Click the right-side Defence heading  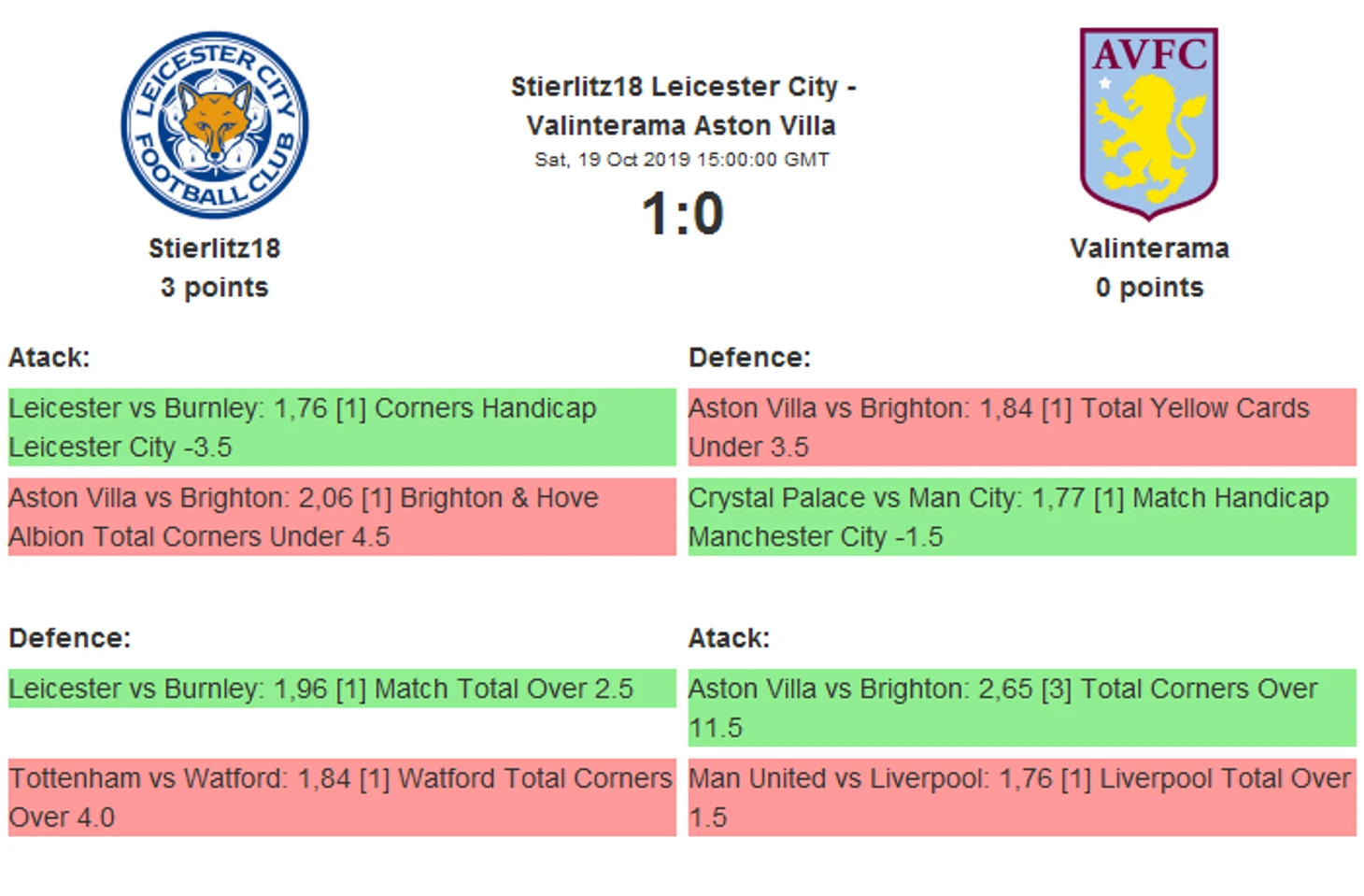click(x=749, y=358)
